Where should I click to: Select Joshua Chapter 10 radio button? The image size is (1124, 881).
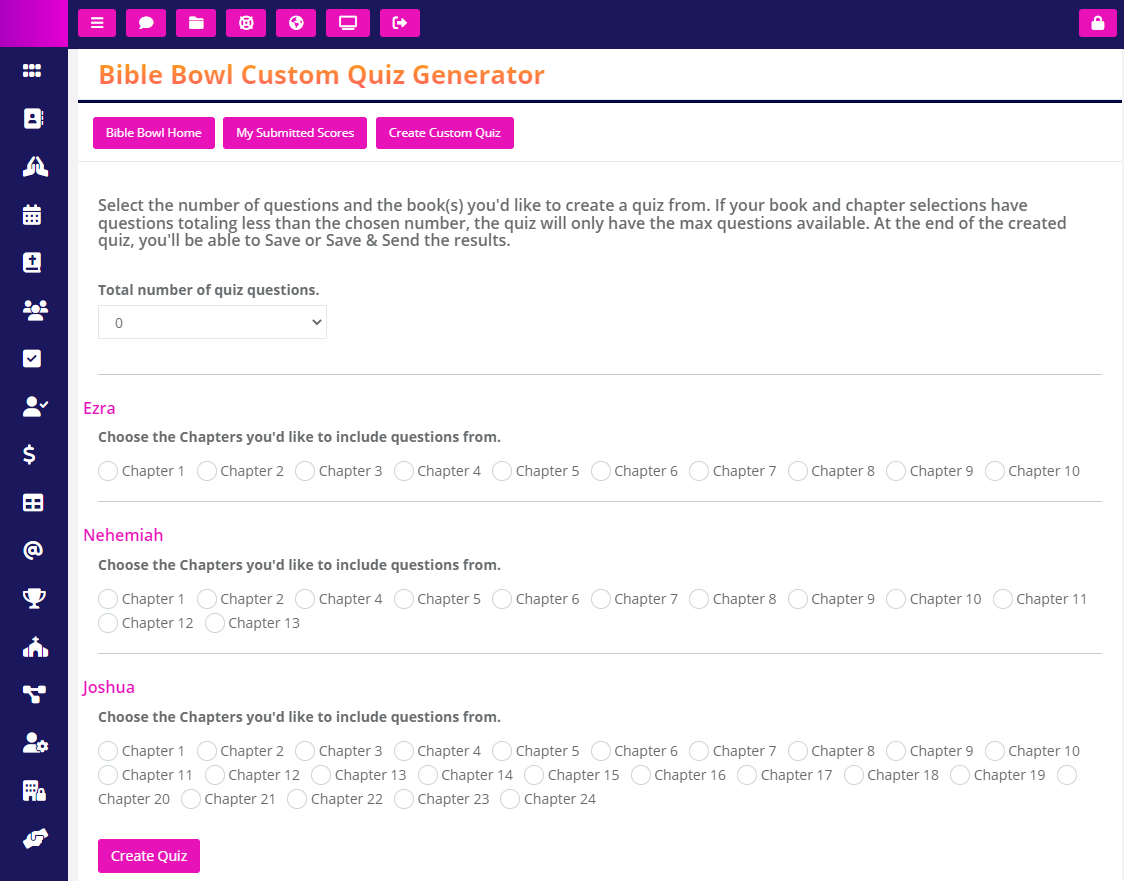click(x=994, y=751)
